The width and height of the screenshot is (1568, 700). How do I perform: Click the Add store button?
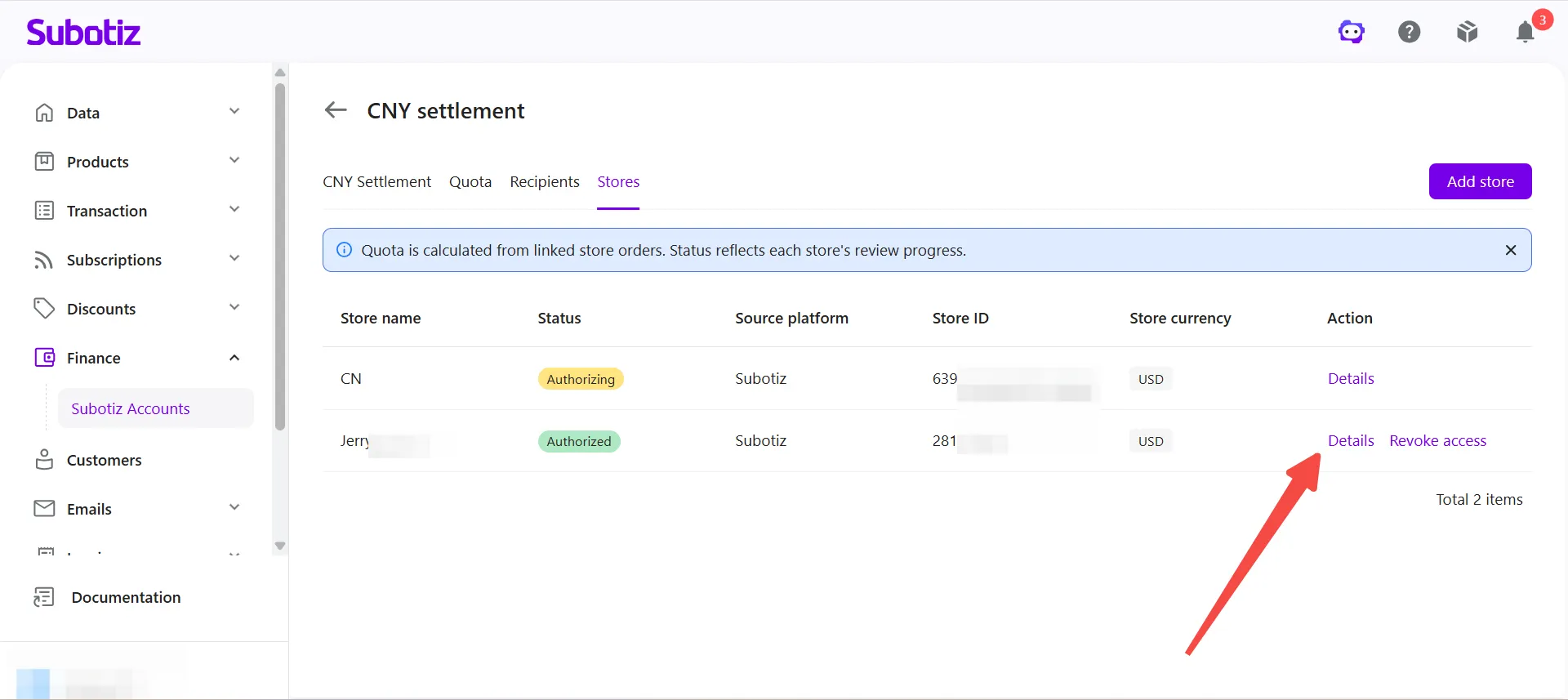point(1480,181)
